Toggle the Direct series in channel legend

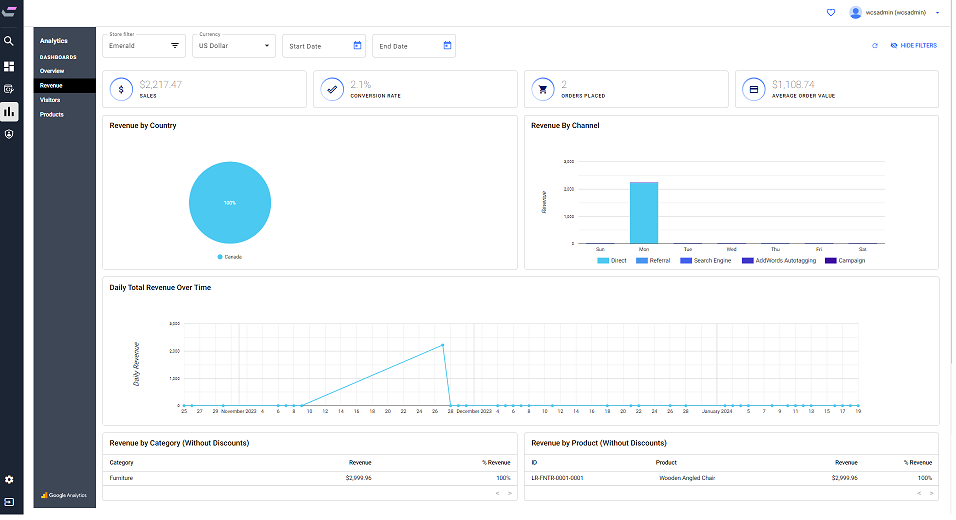pos(612,261)
